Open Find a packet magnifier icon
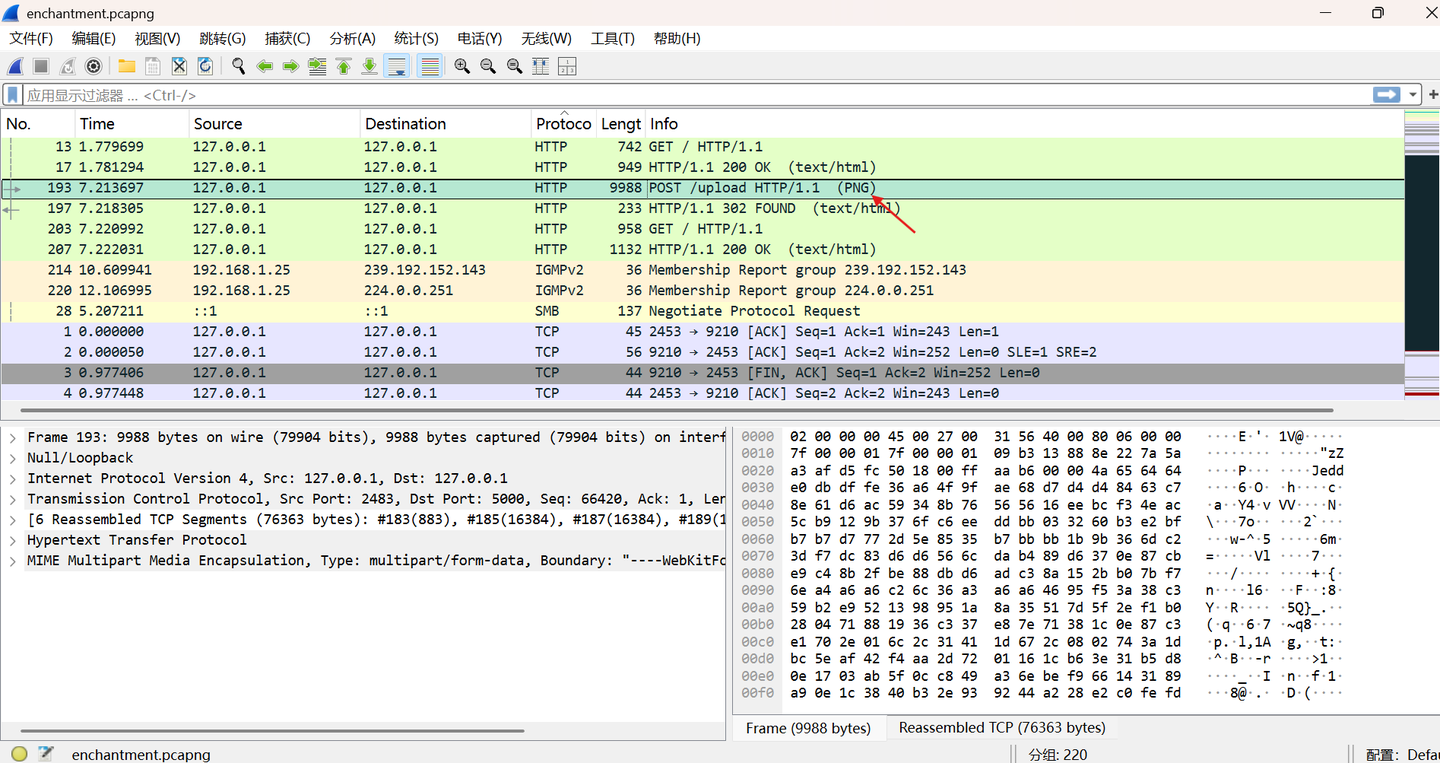 [x=239, y=66]
